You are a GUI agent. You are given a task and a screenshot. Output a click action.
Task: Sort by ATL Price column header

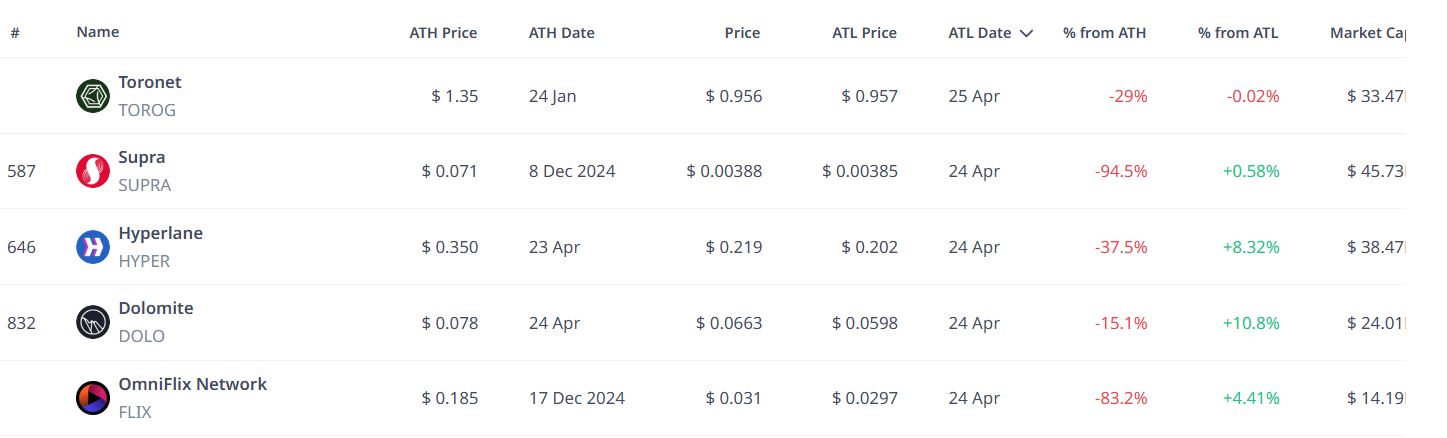pos(864,33)
